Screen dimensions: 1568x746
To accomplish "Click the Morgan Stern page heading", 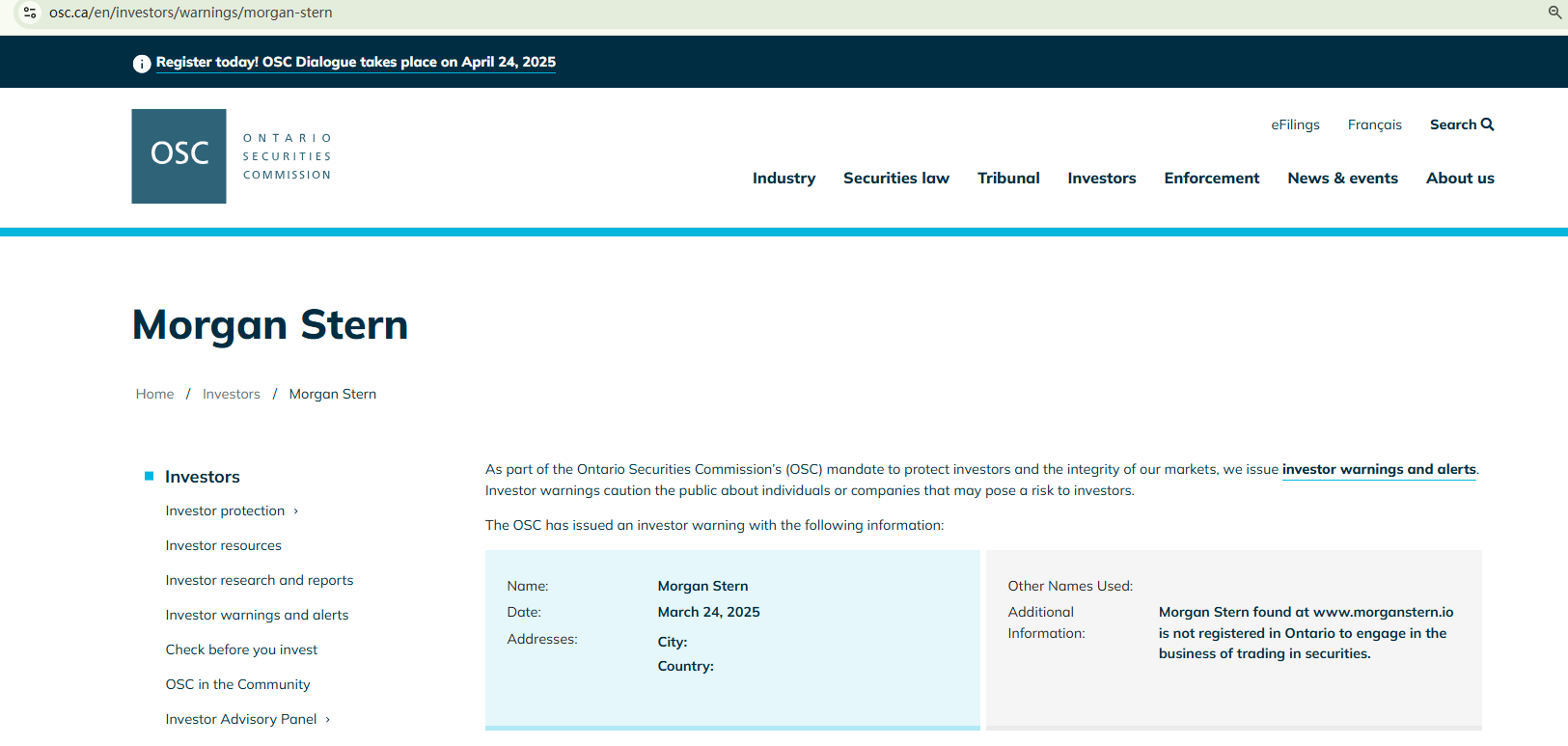I will pos(270,325).
